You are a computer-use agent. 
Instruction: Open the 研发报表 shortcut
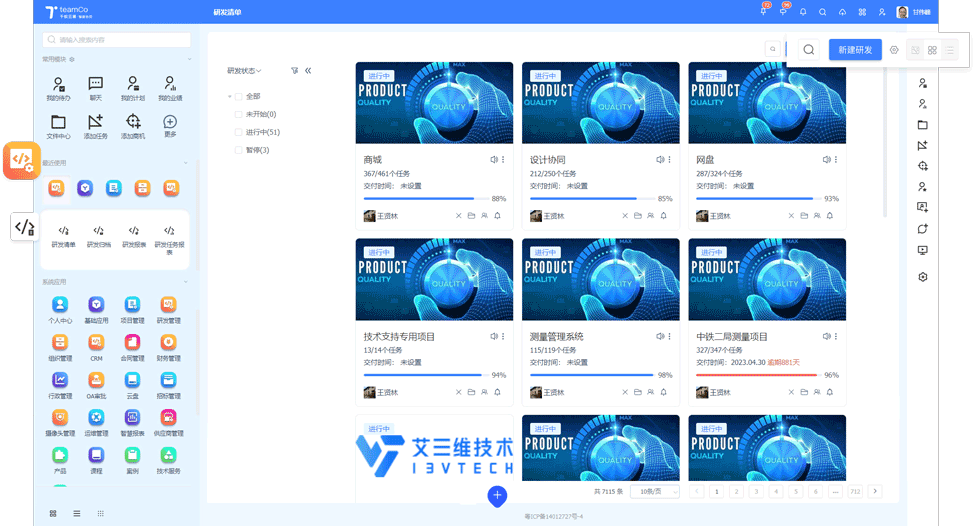click(x=134, y=236)
